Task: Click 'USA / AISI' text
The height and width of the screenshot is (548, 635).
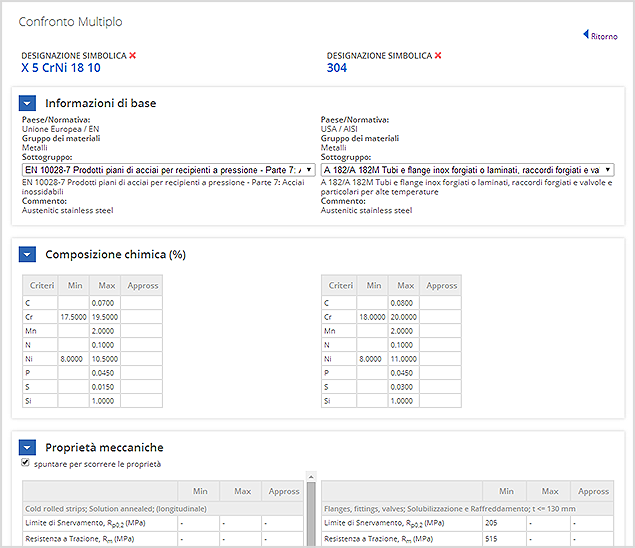Action: [x=339, y=129]
